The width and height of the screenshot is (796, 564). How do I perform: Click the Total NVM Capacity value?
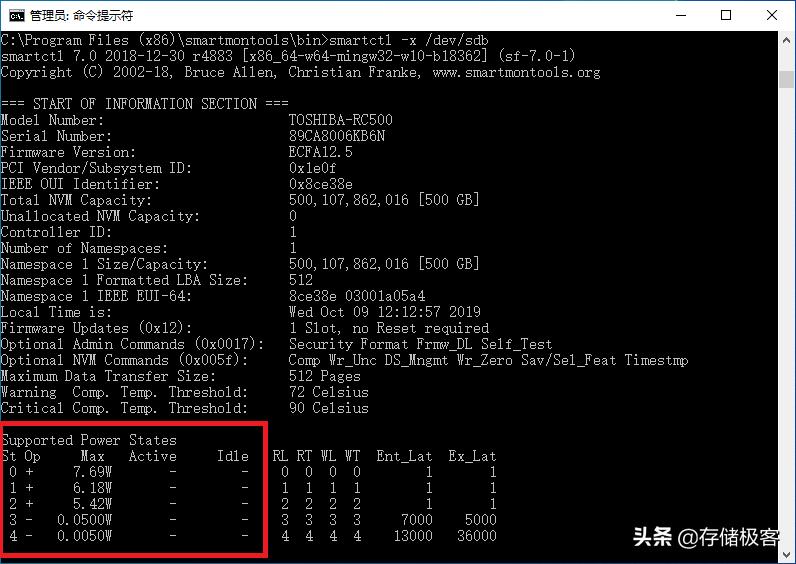pyautogui.click(x=384, y=200)
